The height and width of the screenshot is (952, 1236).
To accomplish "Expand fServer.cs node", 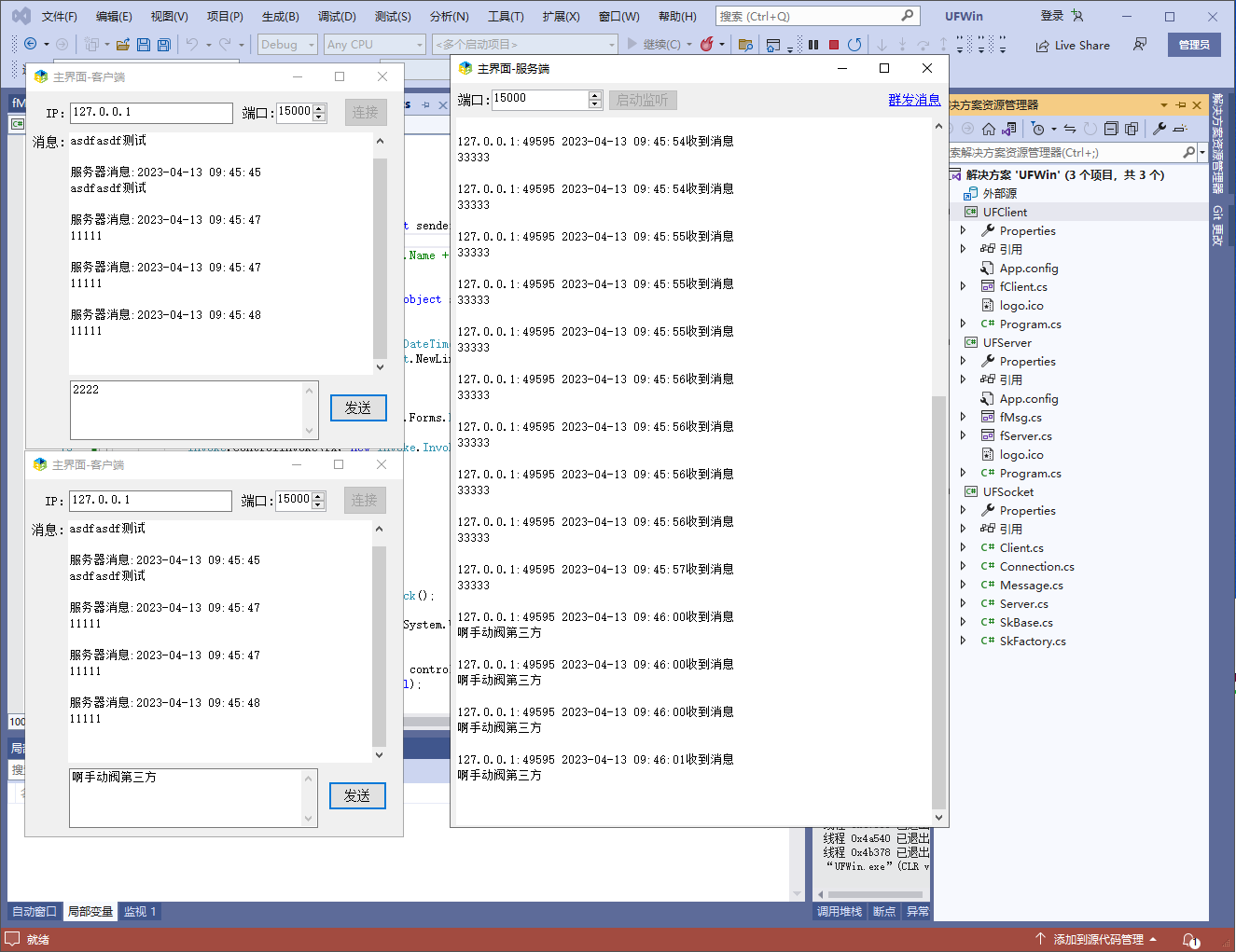I will pos(964,435).
